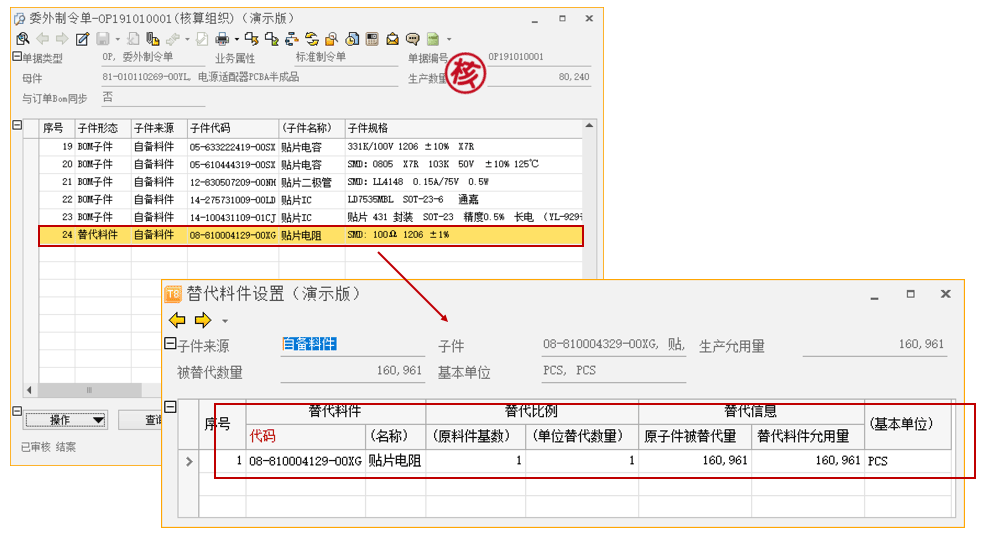Click the clock document icon in the toolbar

352,39
